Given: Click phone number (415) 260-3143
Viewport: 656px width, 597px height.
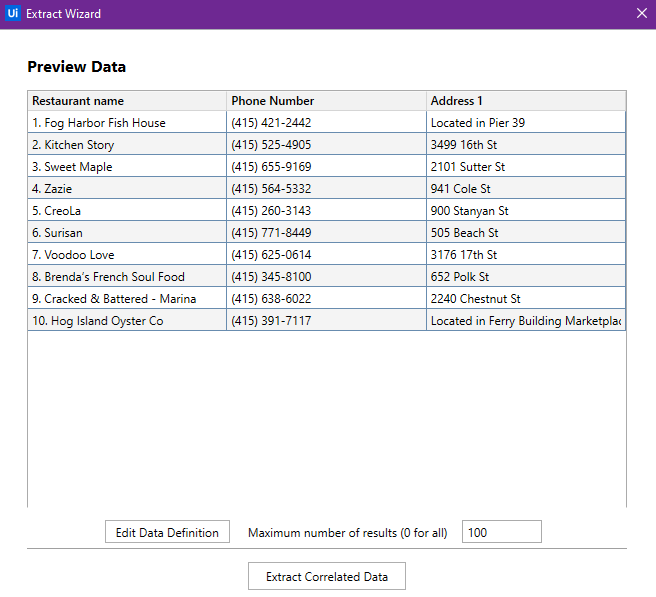Looking at the screenshot, I should click(326, 210).
